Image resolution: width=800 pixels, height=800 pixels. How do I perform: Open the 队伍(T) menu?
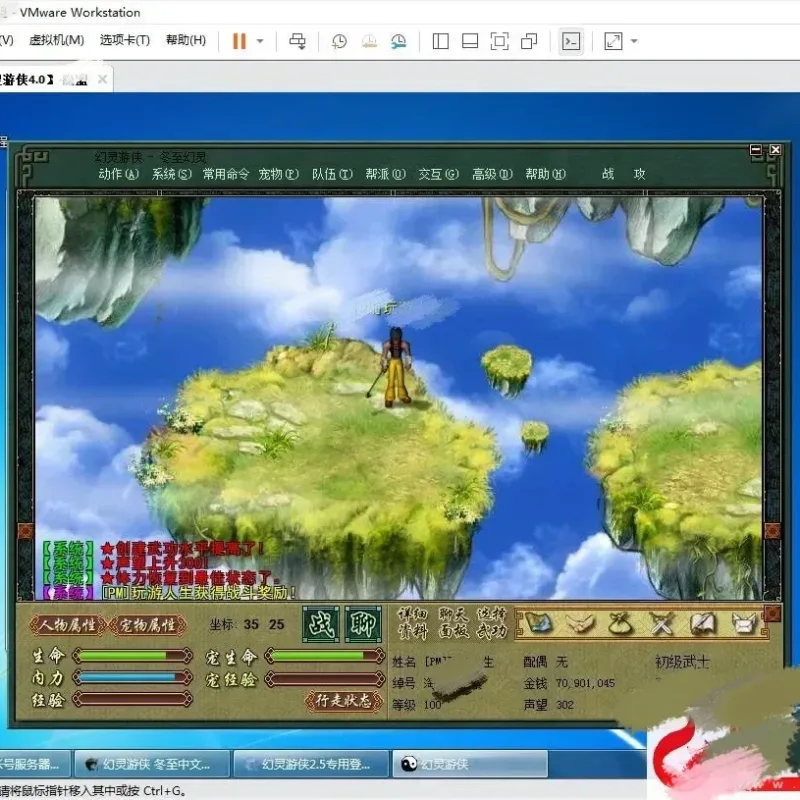[333, 174]
